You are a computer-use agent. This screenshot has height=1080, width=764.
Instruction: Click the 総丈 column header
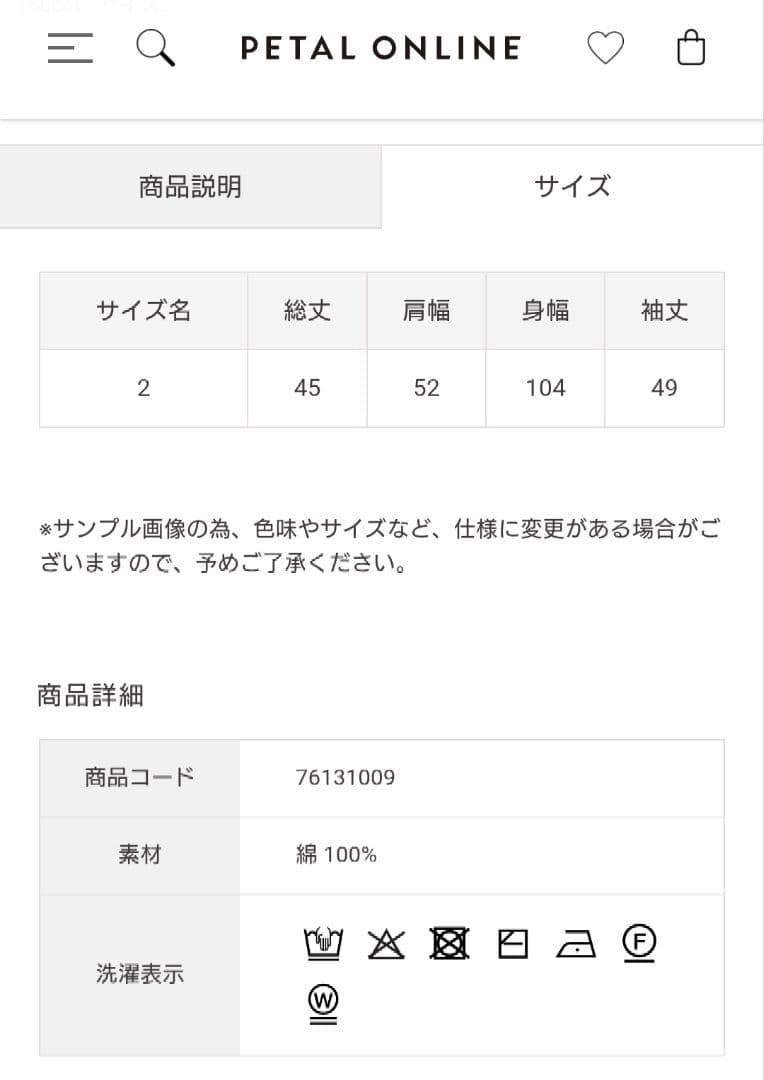(307, 311)
